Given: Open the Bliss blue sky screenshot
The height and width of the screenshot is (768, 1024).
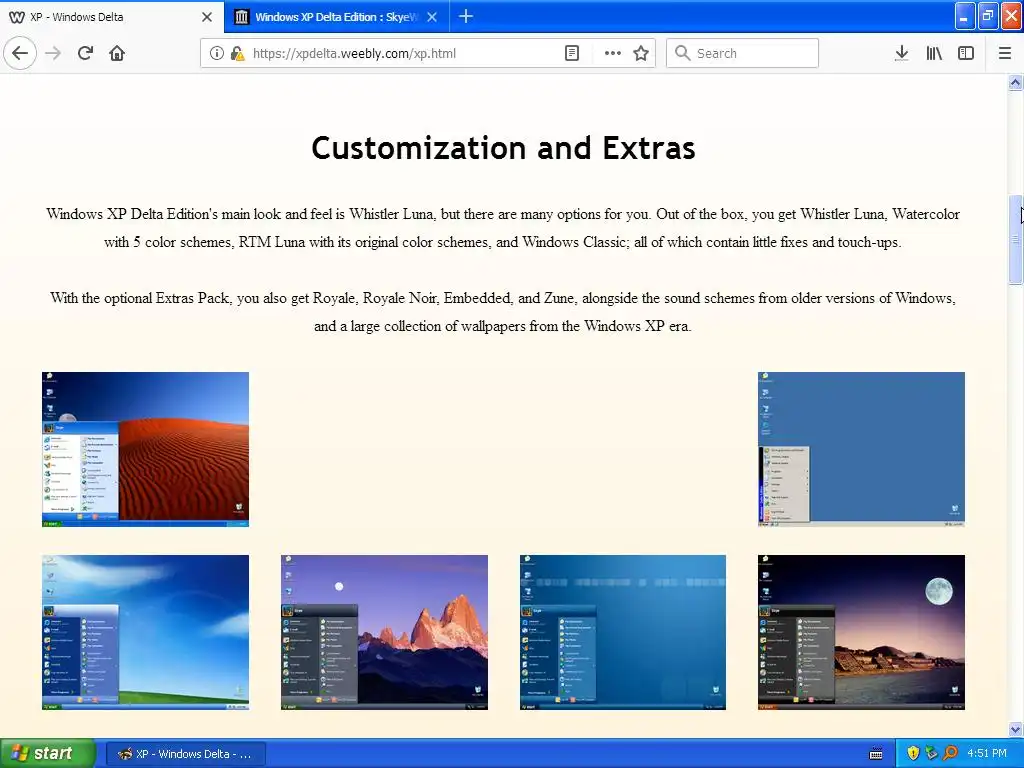Looking at the screenshot, I should click(x=145, y=632).
